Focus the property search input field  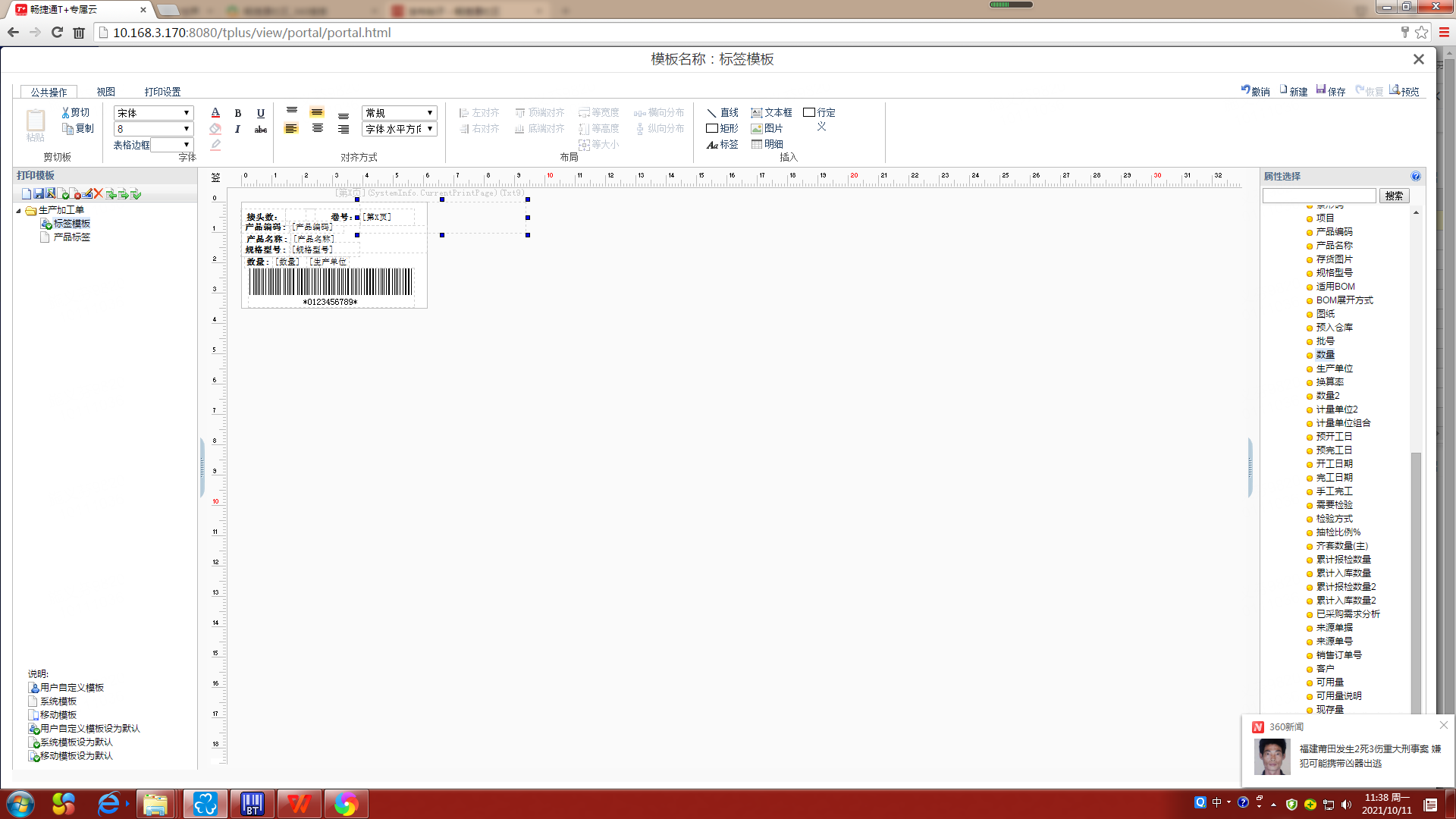point(1319,196)
